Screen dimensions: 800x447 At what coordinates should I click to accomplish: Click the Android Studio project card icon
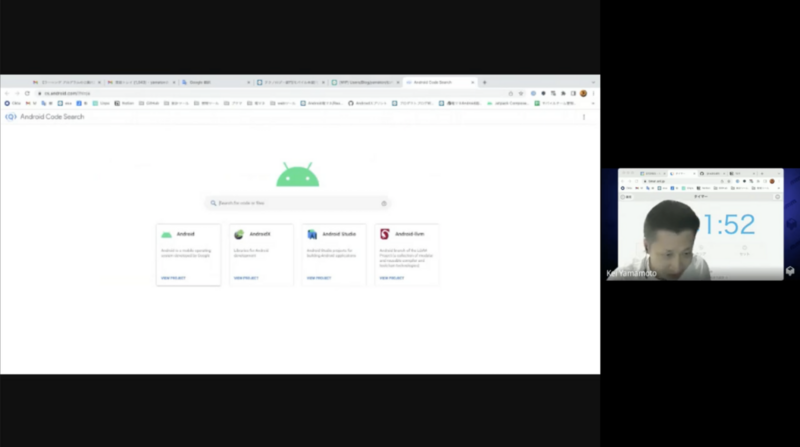coord(312,234)
